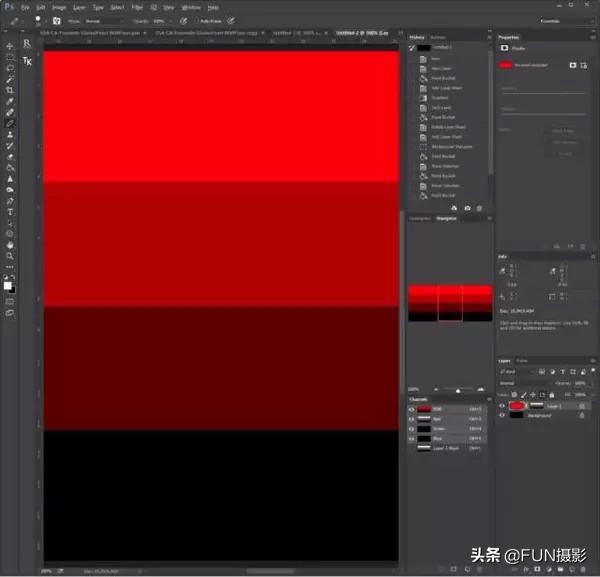Click the Paths tab beside Layers
This screenshot has width=600, height=577.
click(523, 360)
